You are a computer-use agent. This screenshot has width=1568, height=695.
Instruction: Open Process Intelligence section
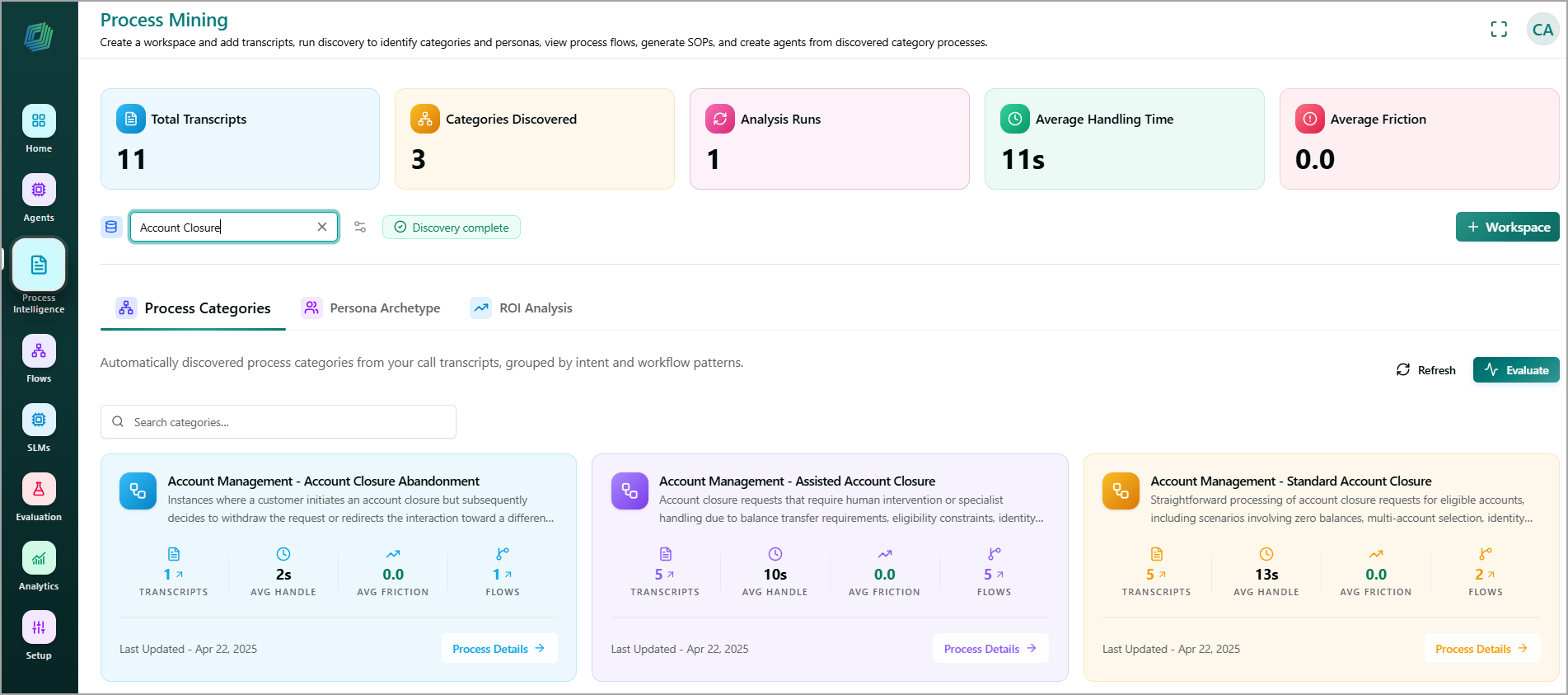click(x=39, y=277)
